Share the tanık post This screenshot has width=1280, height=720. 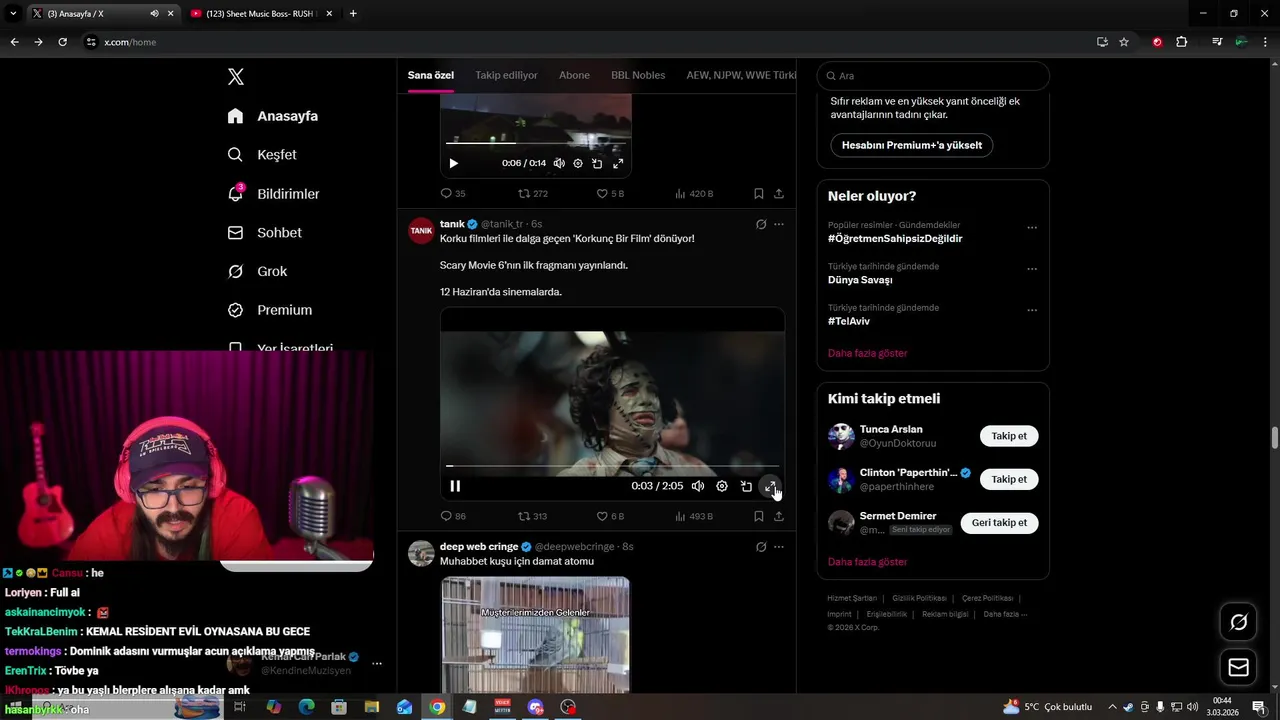point(779,517)
